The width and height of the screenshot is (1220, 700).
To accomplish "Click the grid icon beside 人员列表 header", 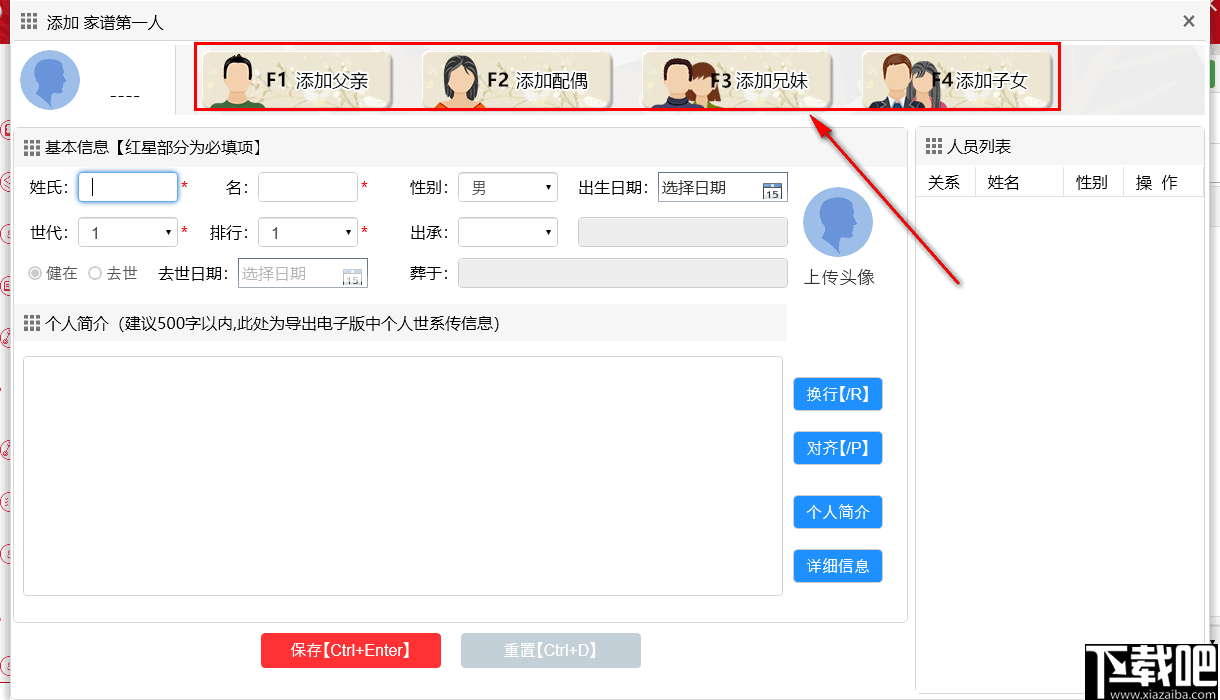I will (x=936, y=146).
